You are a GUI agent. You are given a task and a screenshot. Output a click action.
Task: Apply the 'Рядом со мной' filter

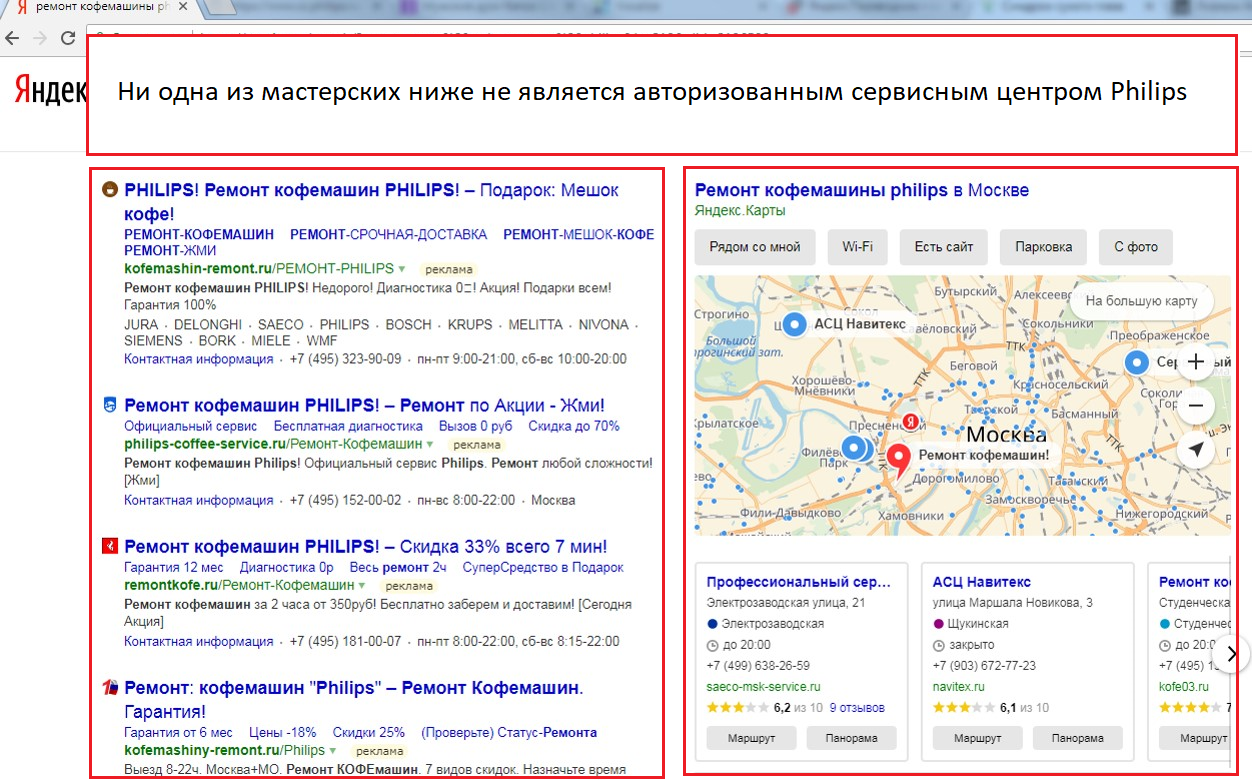755,247
